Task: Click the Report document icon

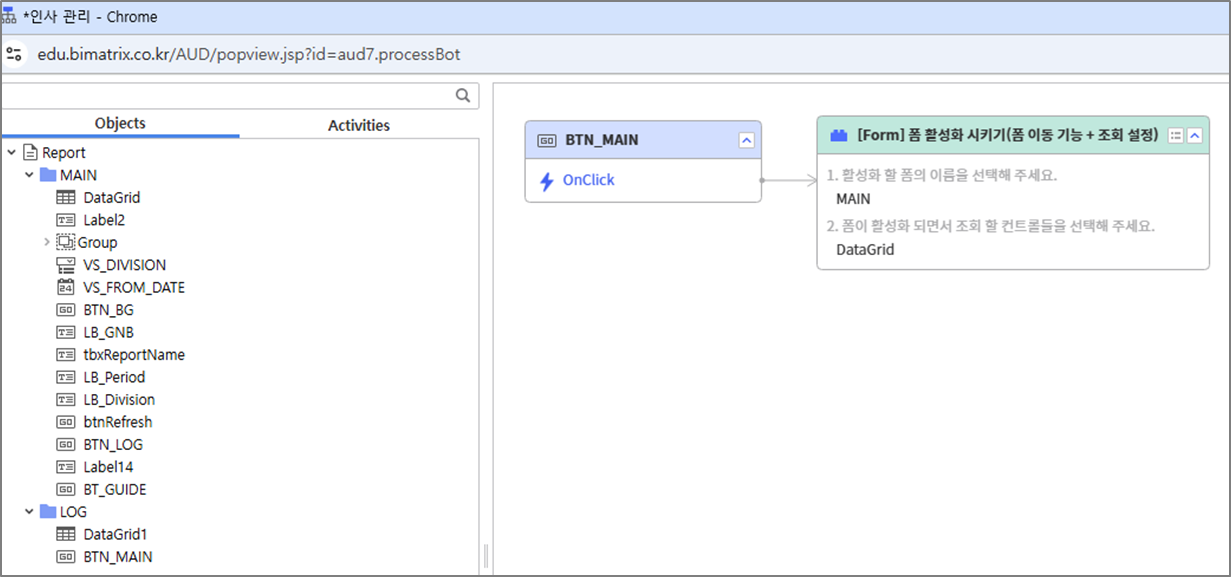Action: tap(30, 153)
